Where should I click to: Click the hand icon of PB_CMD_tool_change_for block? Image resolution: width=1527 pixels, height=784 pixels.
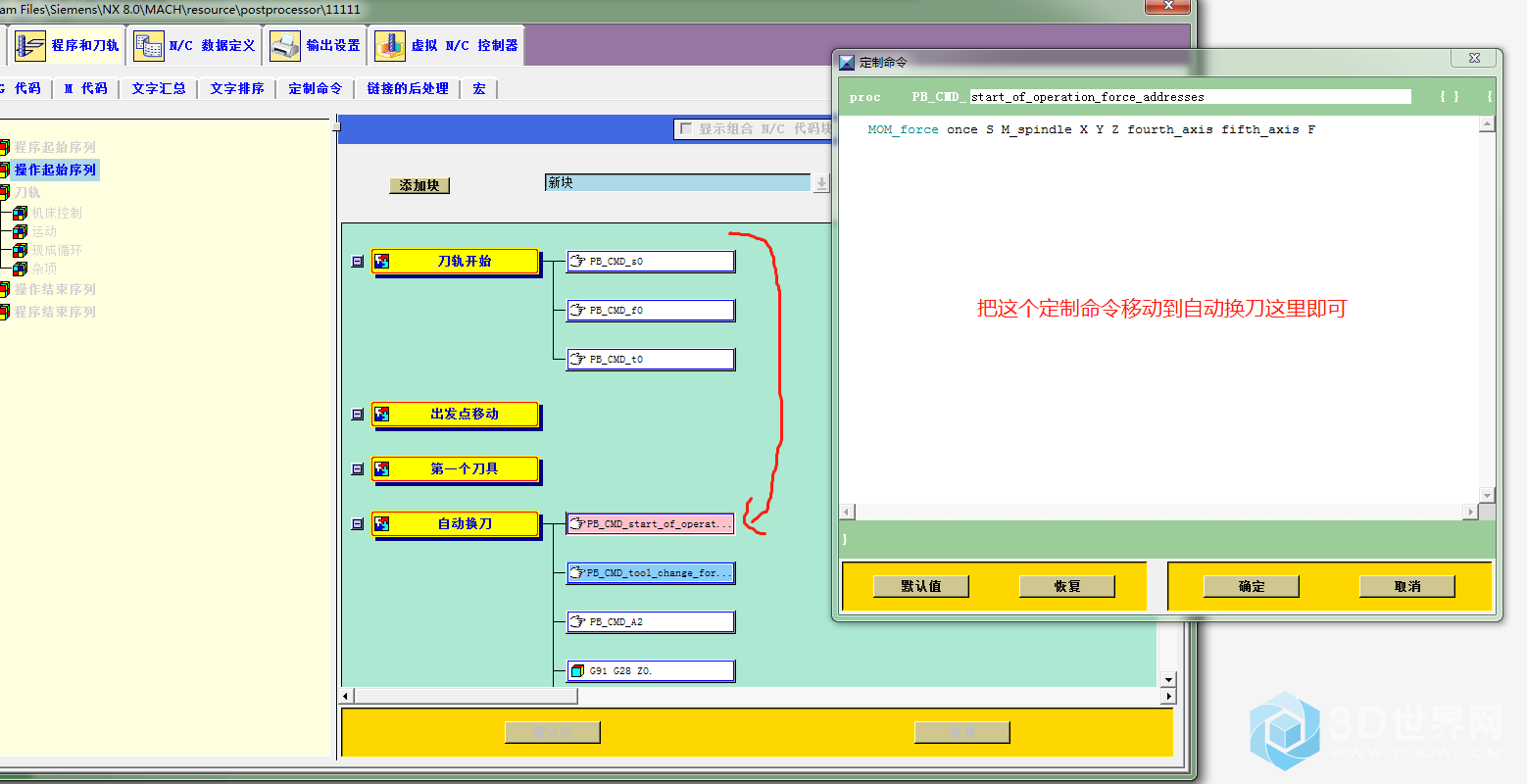click(x=577, y=573)
